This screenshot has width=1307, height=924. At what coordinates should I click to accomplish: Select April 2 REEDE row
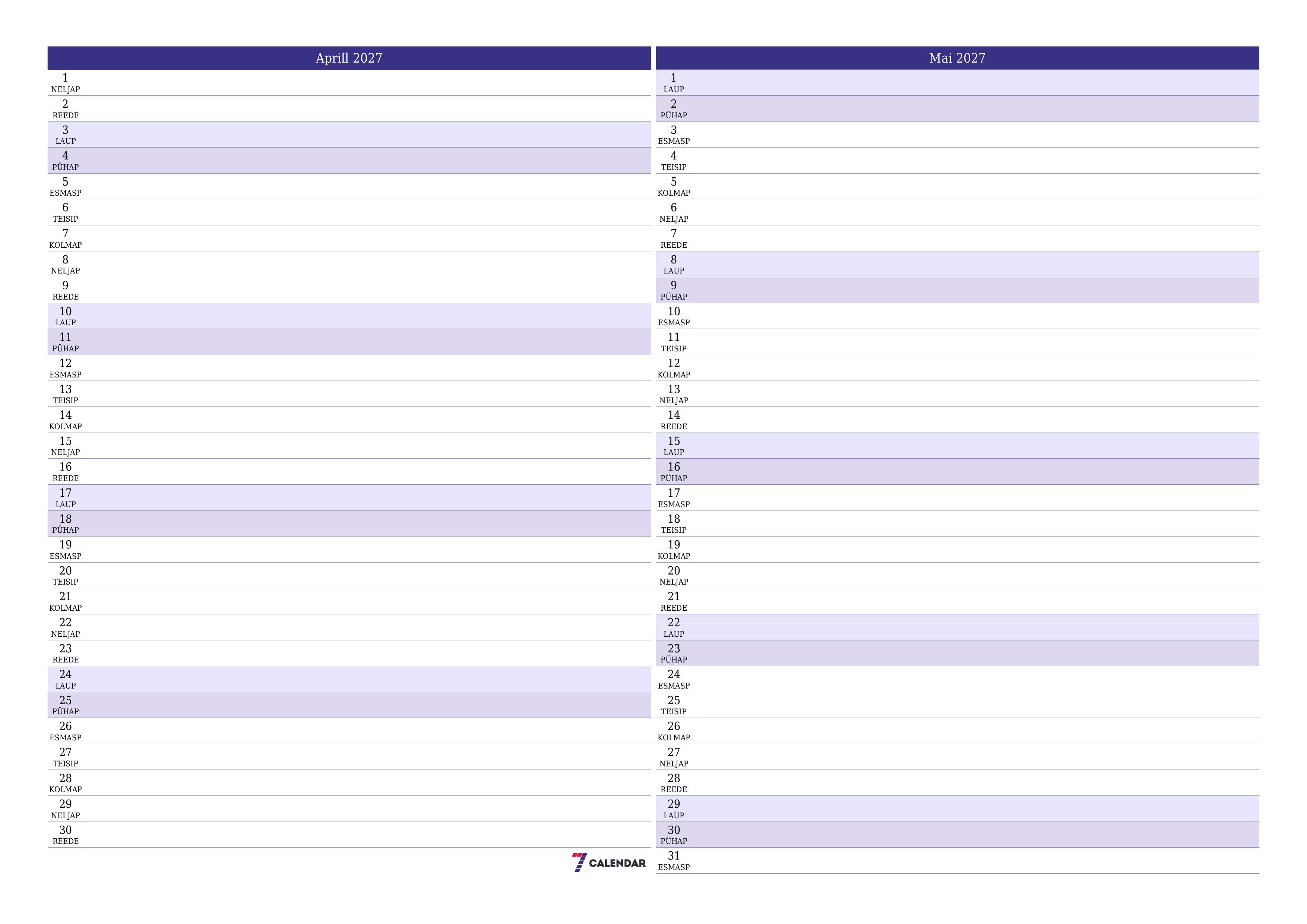[x=349, y=109]
